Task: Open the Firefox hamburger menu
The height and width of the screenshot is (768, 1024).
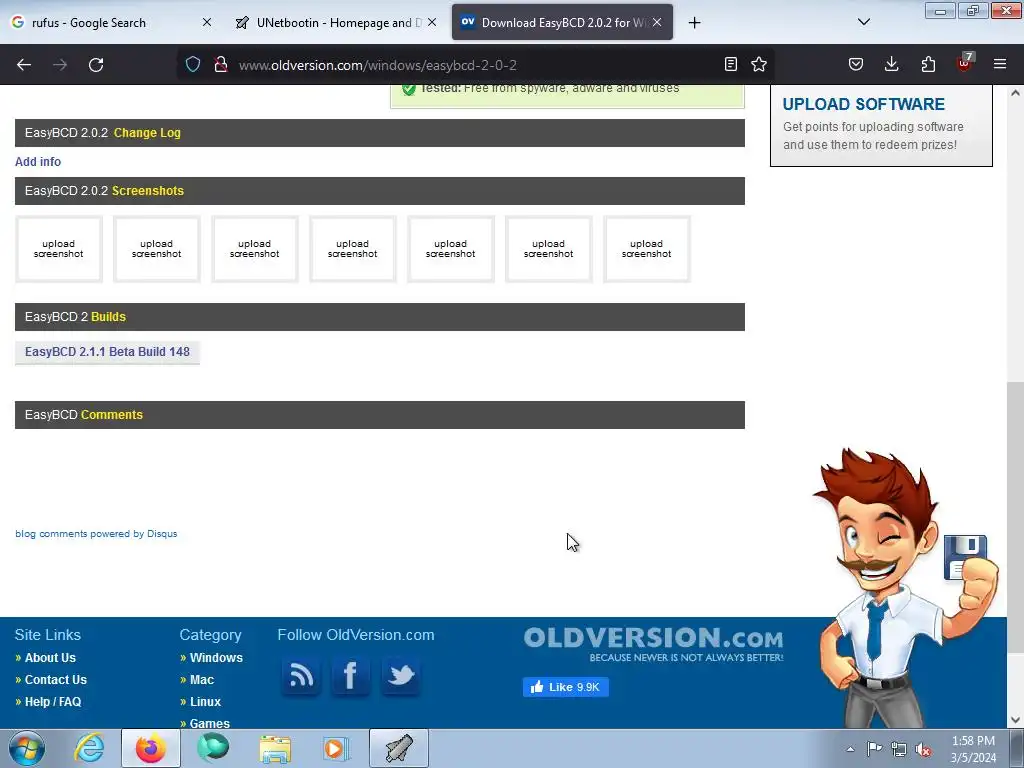Action: point(1000,64)
